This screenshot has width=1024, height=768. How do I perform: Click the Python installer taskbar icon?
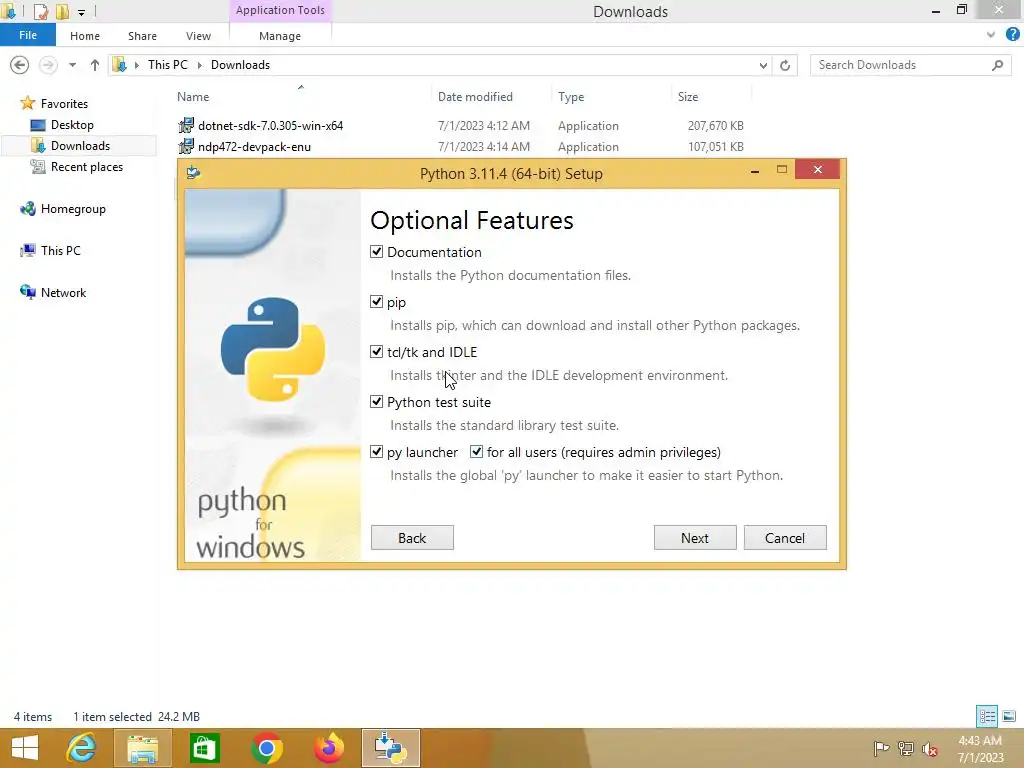pyautogui.click(x=391, y=748)
